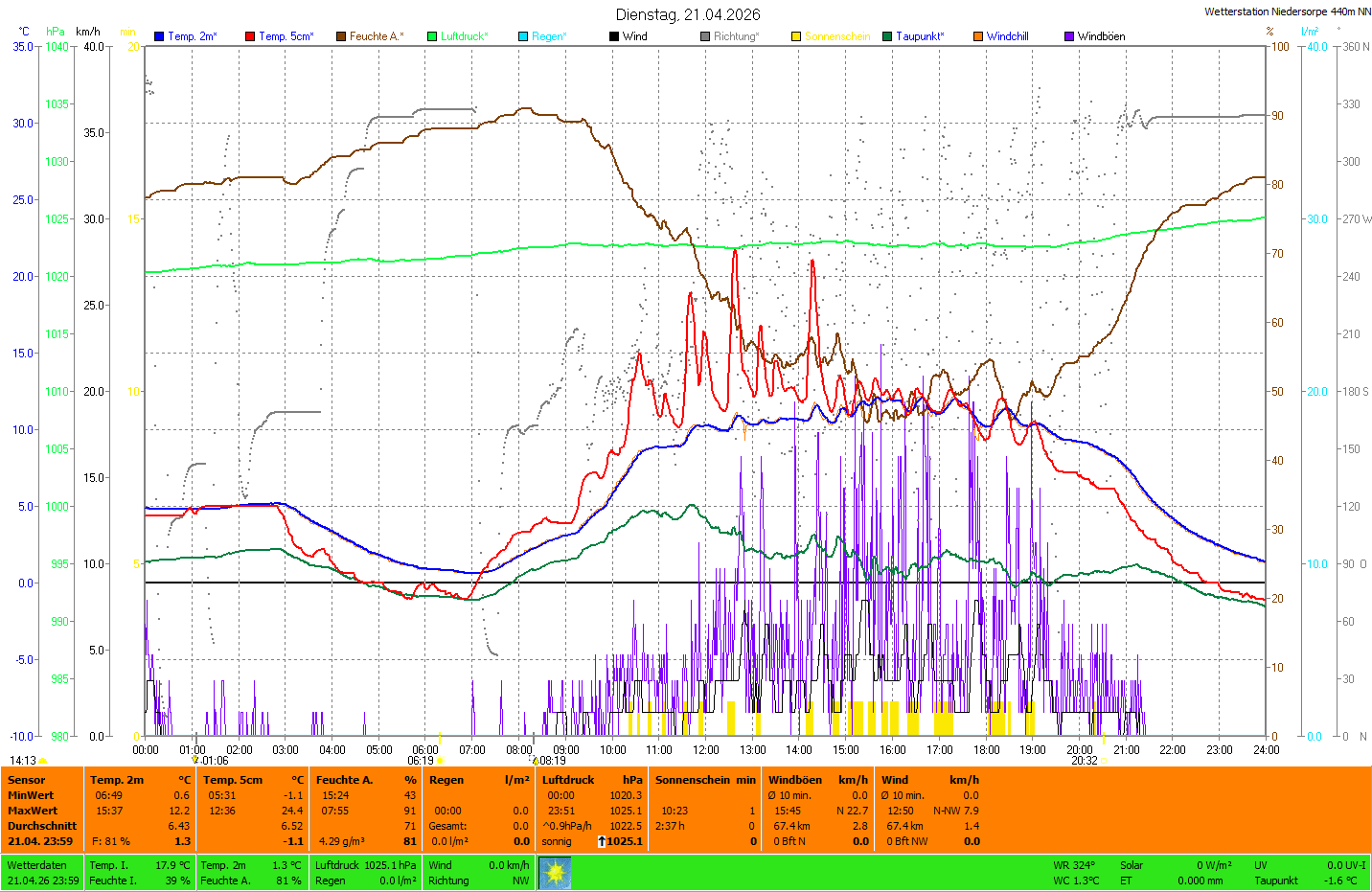Click the cyan Regen legend square

pos(523,36)
